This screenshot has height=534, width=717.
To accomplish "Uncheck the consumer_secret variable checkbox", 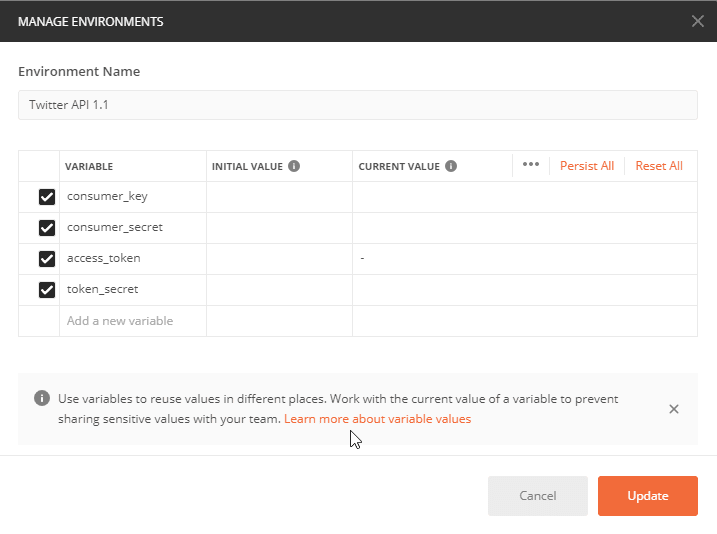I will tap(47, 228).
